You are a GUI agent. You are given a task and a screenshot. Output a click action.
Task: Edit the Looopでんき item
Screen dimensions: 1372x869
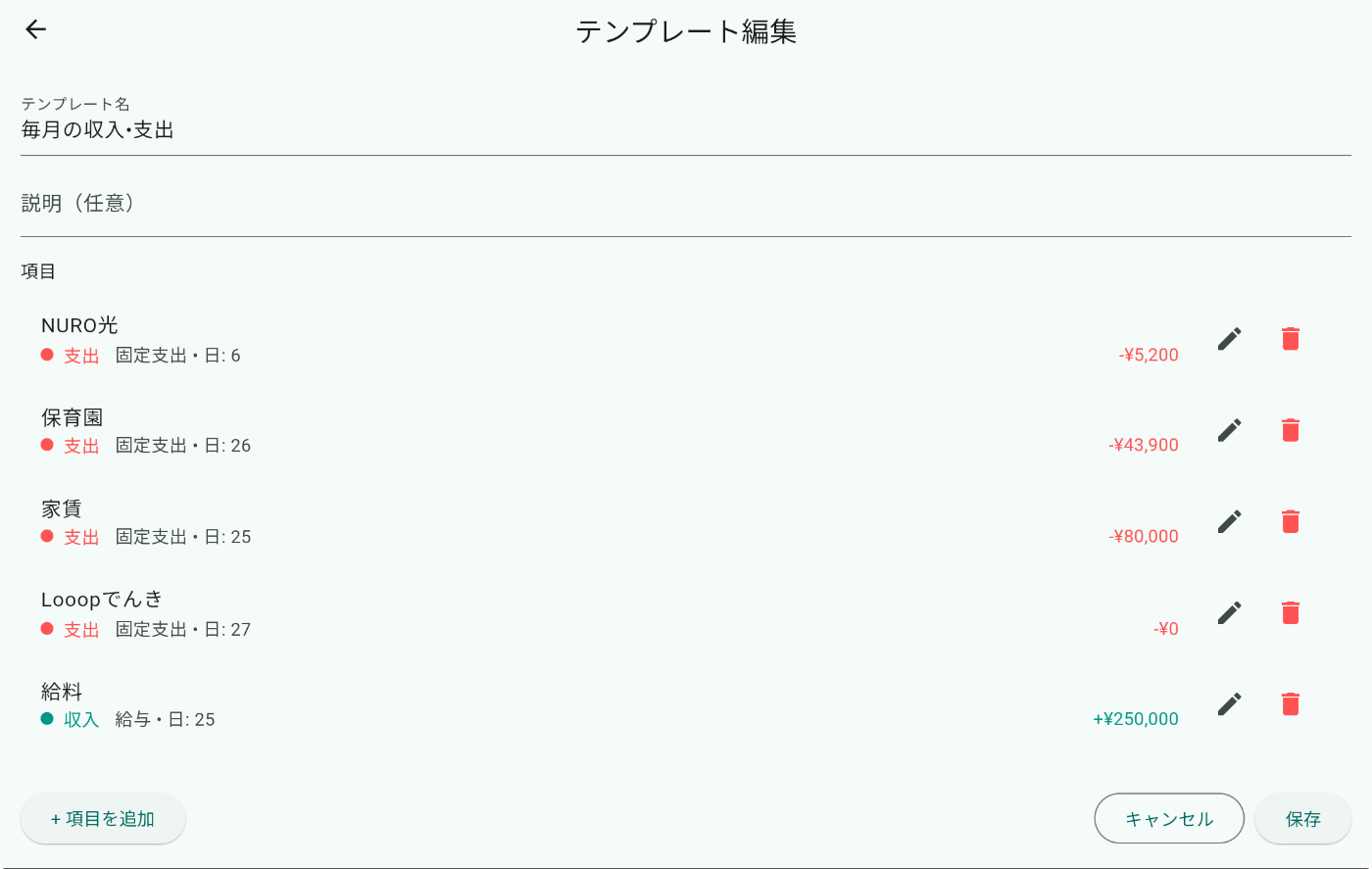(1230, 612)
